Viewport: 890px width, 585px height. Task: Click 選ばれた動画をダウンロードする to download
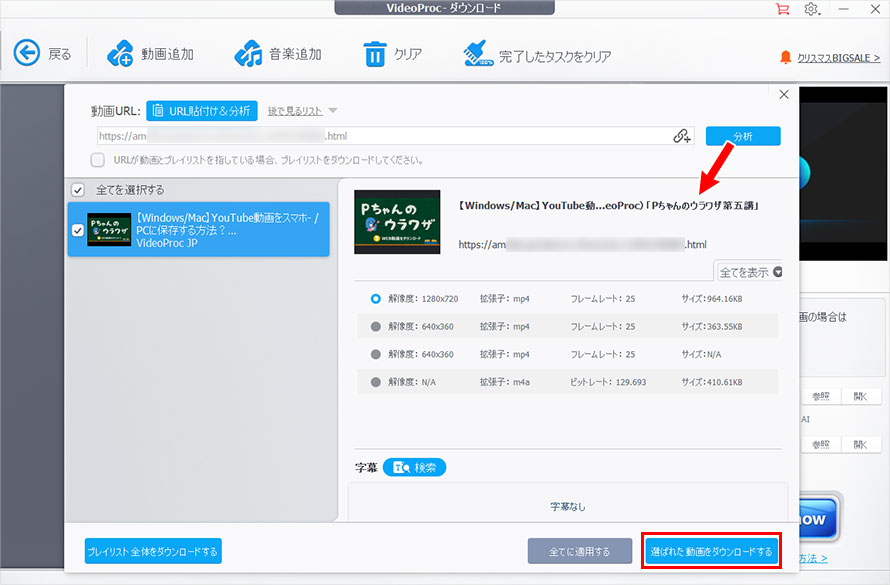(712, 551)
